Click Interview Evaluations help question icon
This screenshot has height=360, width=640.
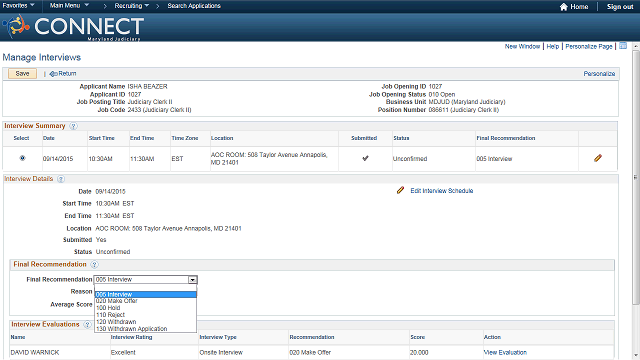point(87,324)
